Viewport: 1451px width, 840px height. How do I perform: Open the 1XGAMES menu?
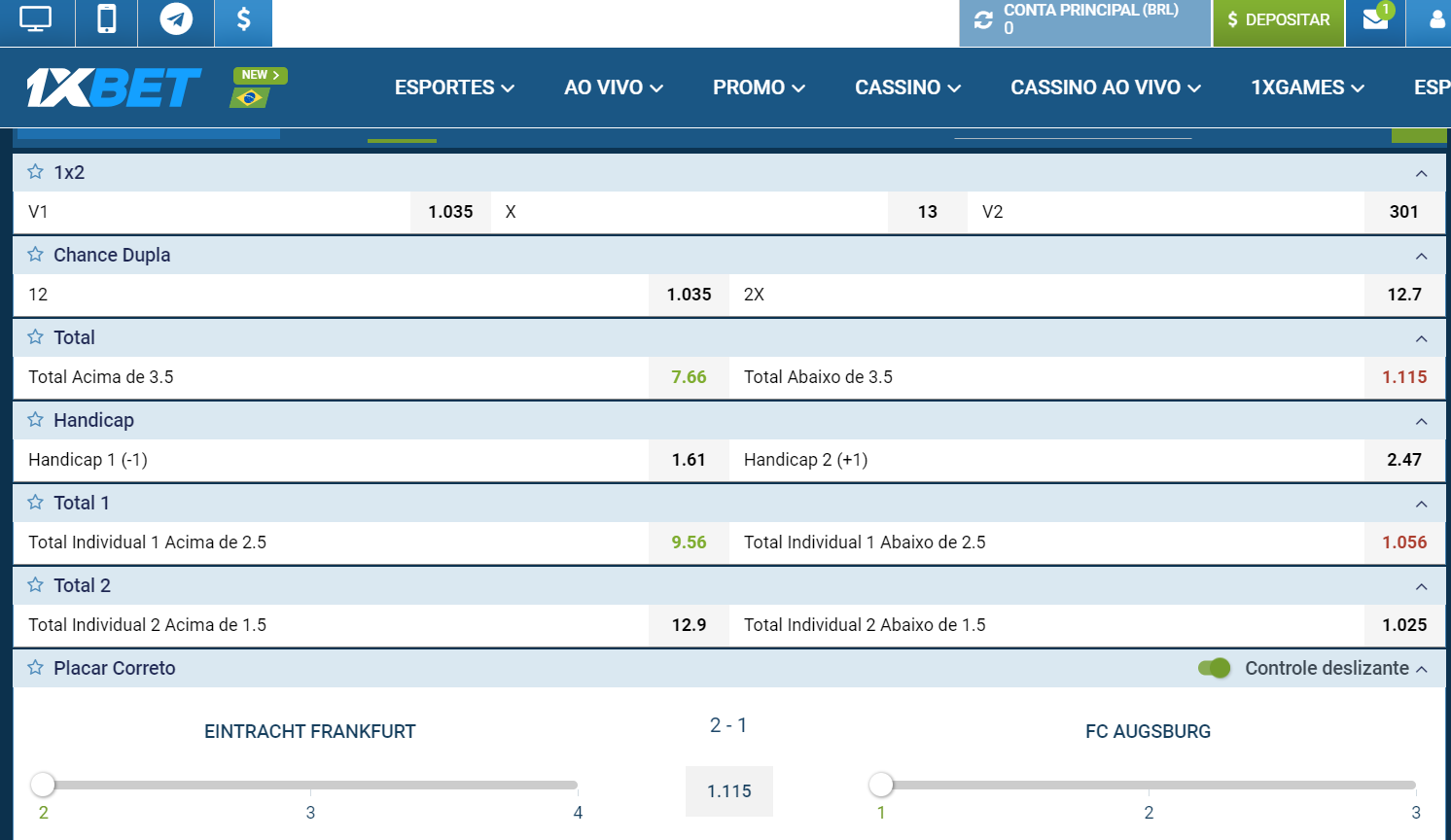[x=1307, y=87]
